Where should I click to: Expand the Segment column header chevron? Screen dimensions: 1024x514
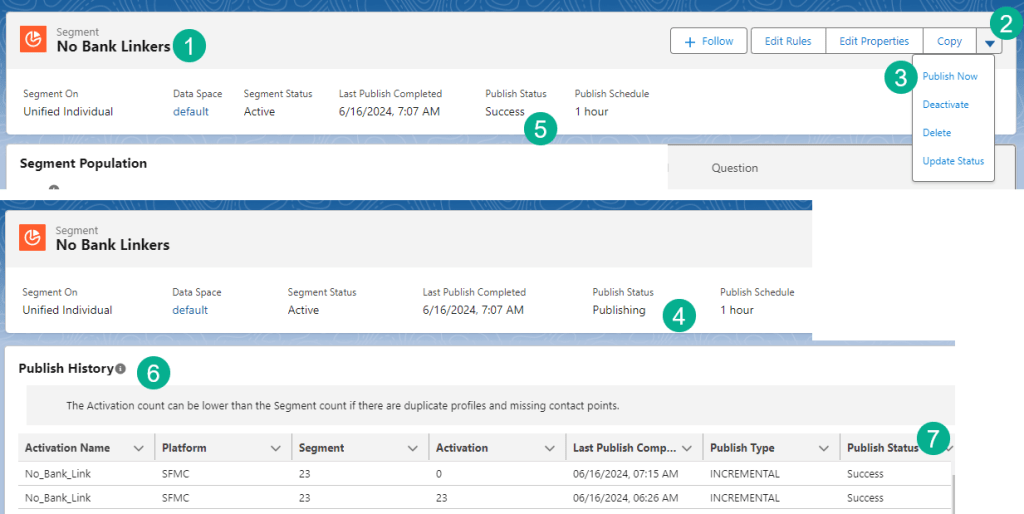click(412, 448)
